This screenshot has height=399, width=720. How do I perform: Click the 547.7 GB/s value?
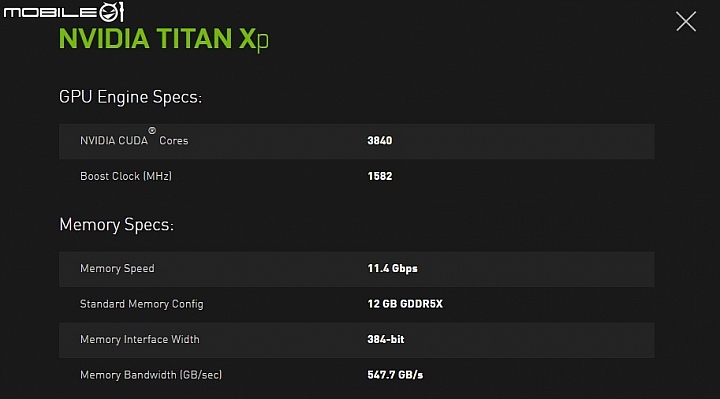coord(395,375)
